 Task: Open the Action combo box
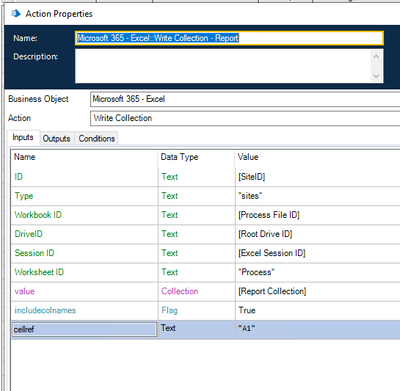(245, 118)
